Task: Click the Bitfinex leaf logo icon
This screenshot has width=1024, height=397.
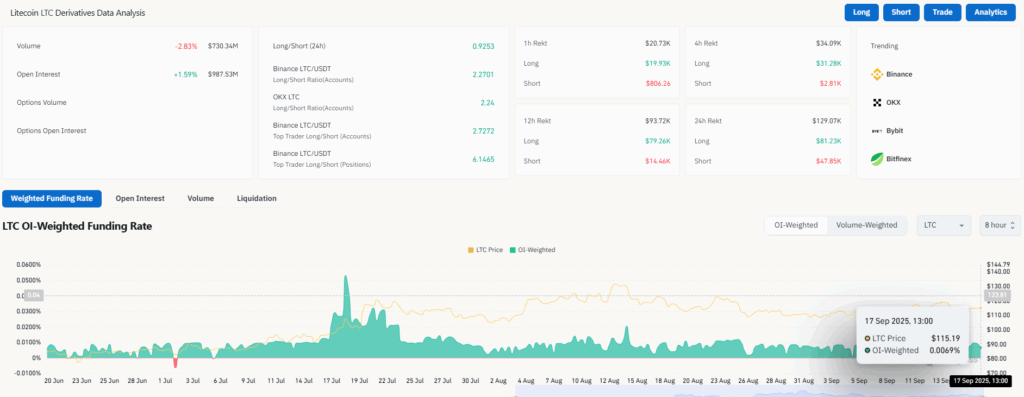Action: pyautogui.click(x=877, y=159)
